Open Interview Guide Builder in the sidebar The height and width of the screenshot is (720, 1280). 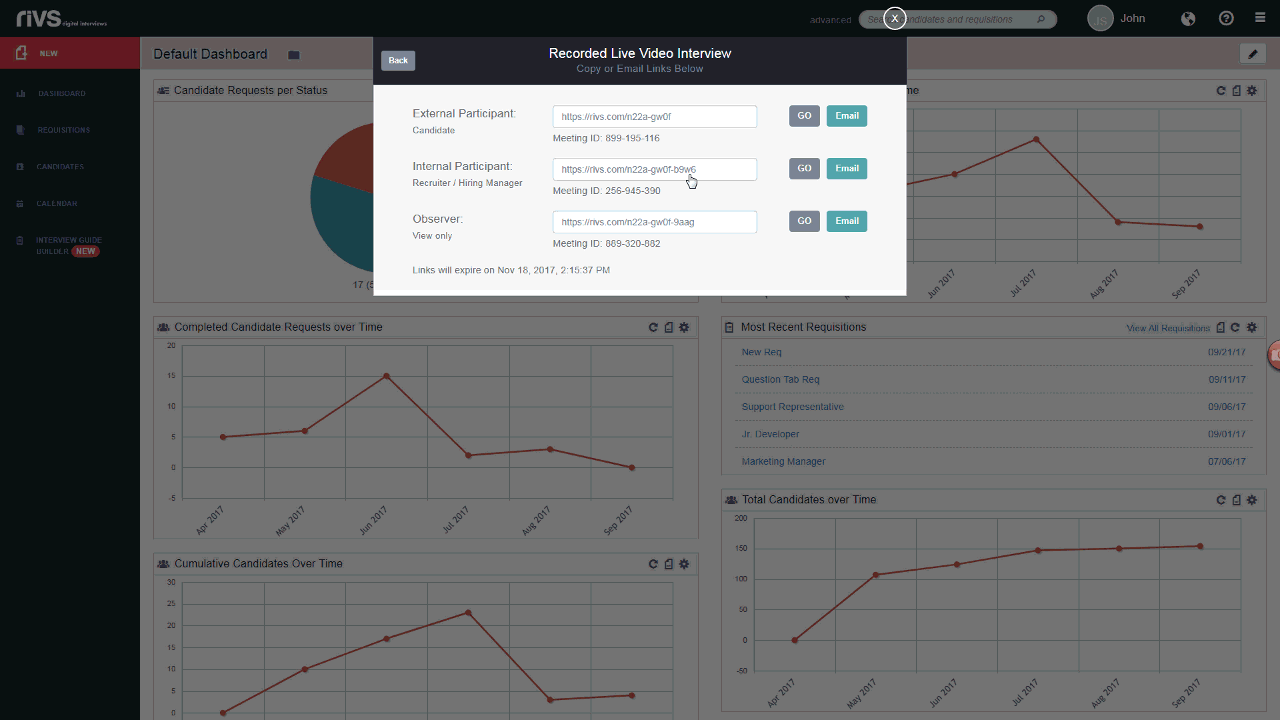click(68, 246)
